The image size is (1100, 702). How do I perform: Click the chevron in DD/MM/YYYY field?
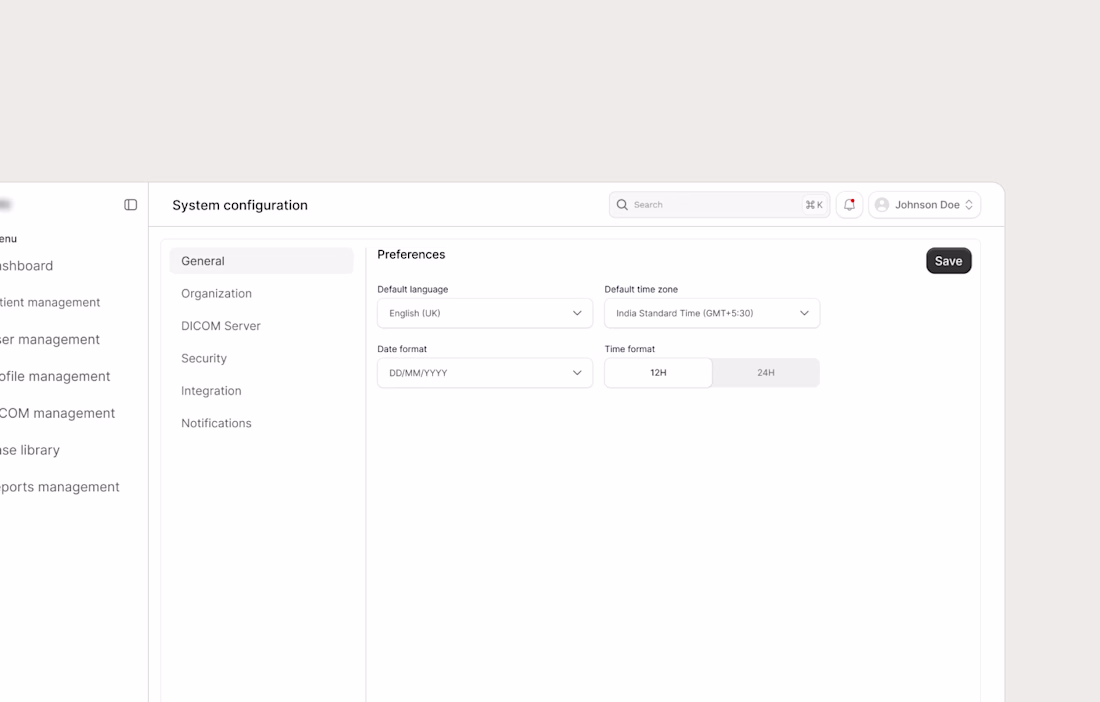(577, 373)
